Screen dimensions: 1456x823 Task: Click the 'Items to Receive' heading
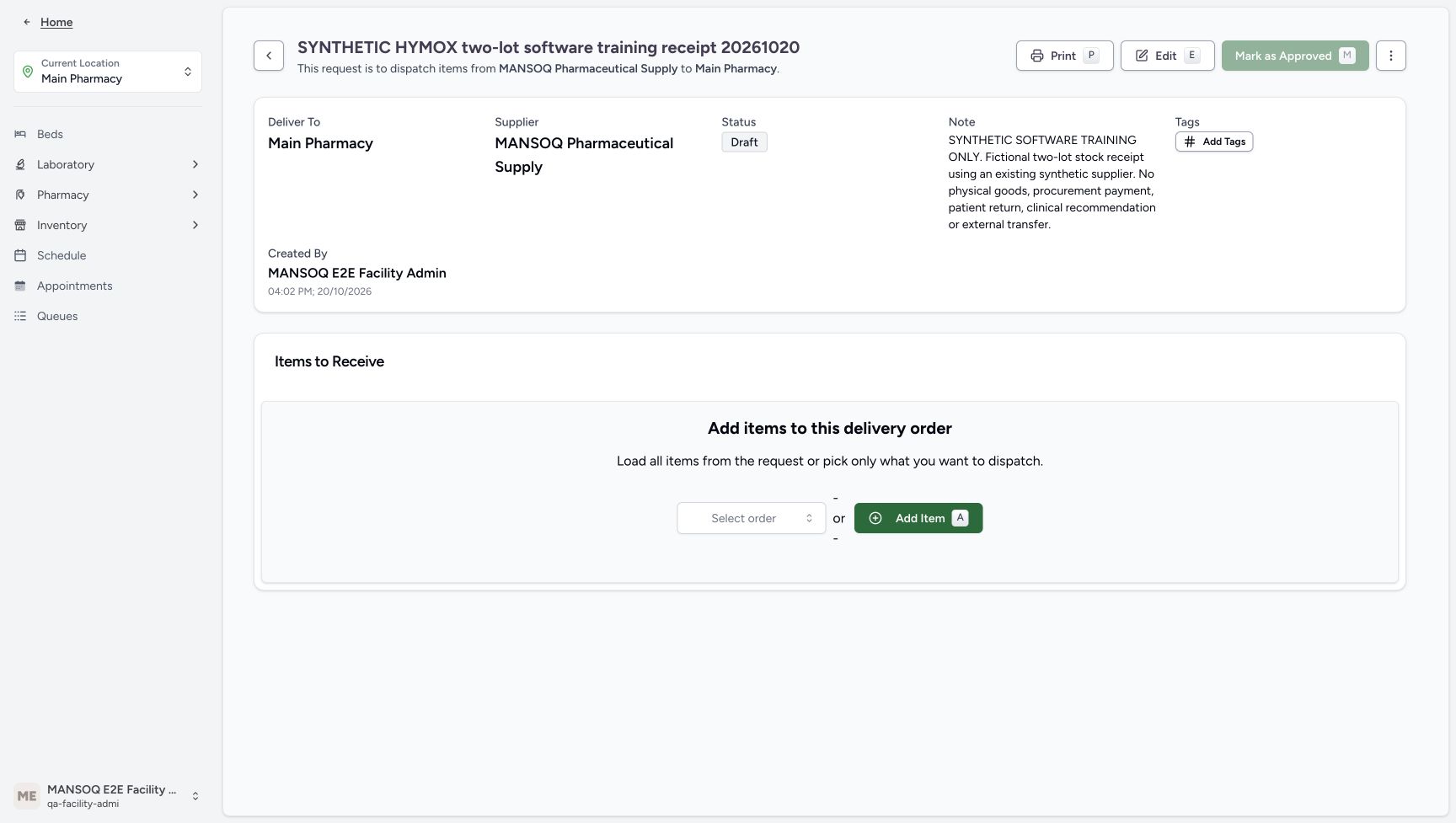tap(329, 361)
